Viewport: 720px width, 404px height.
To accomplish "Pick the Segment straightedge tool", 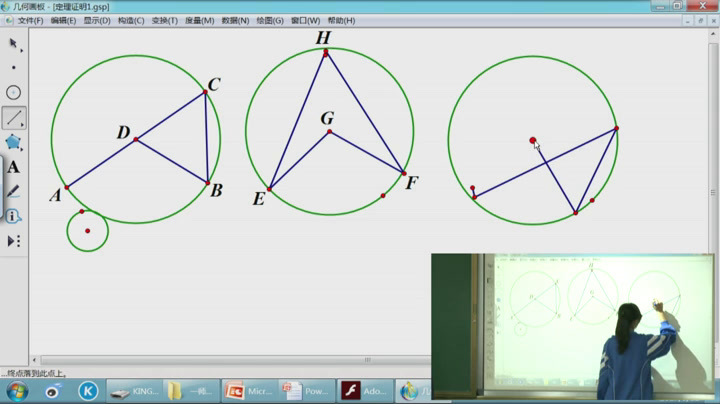I will [x=13, y=118].
